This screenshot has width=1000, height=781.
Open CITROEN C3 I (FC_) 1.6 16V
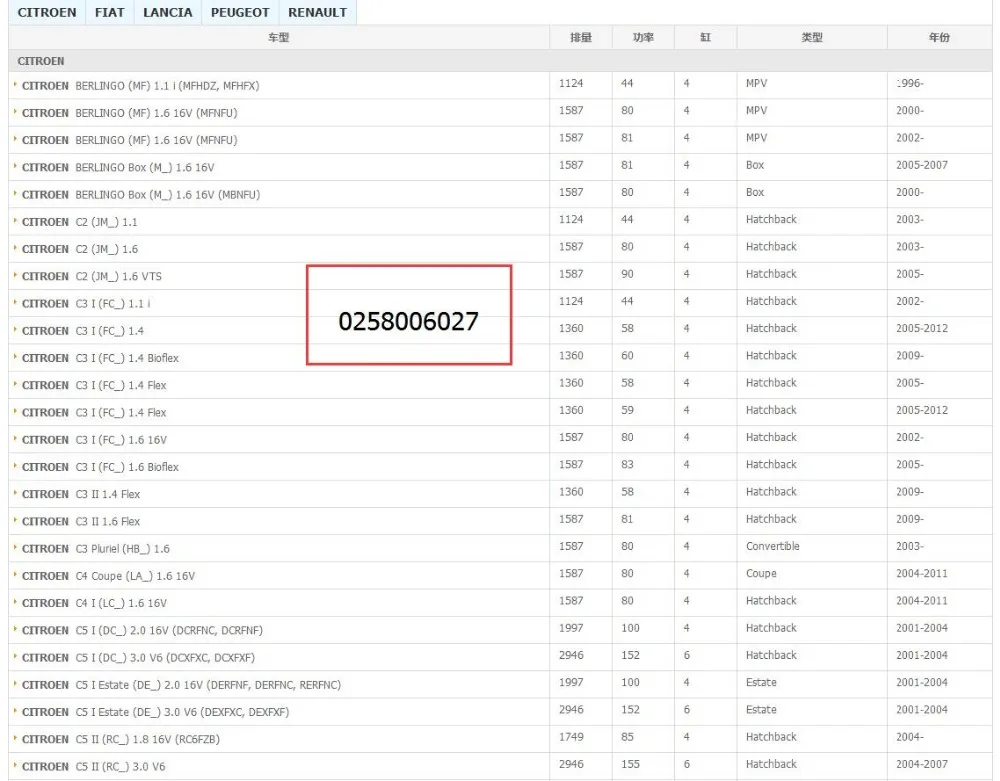pyautogui.click(x=94, y=439)
